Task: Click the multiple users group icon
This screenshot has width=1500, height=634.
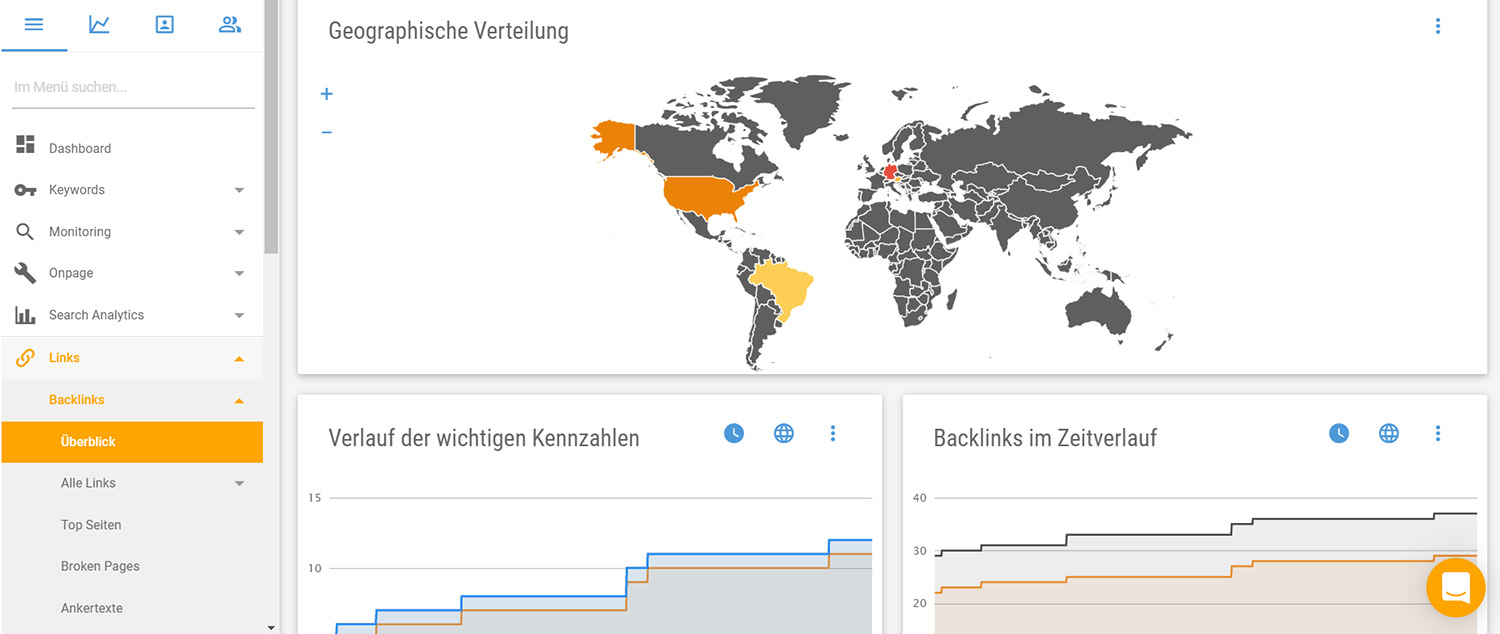Action: point(230,24)
